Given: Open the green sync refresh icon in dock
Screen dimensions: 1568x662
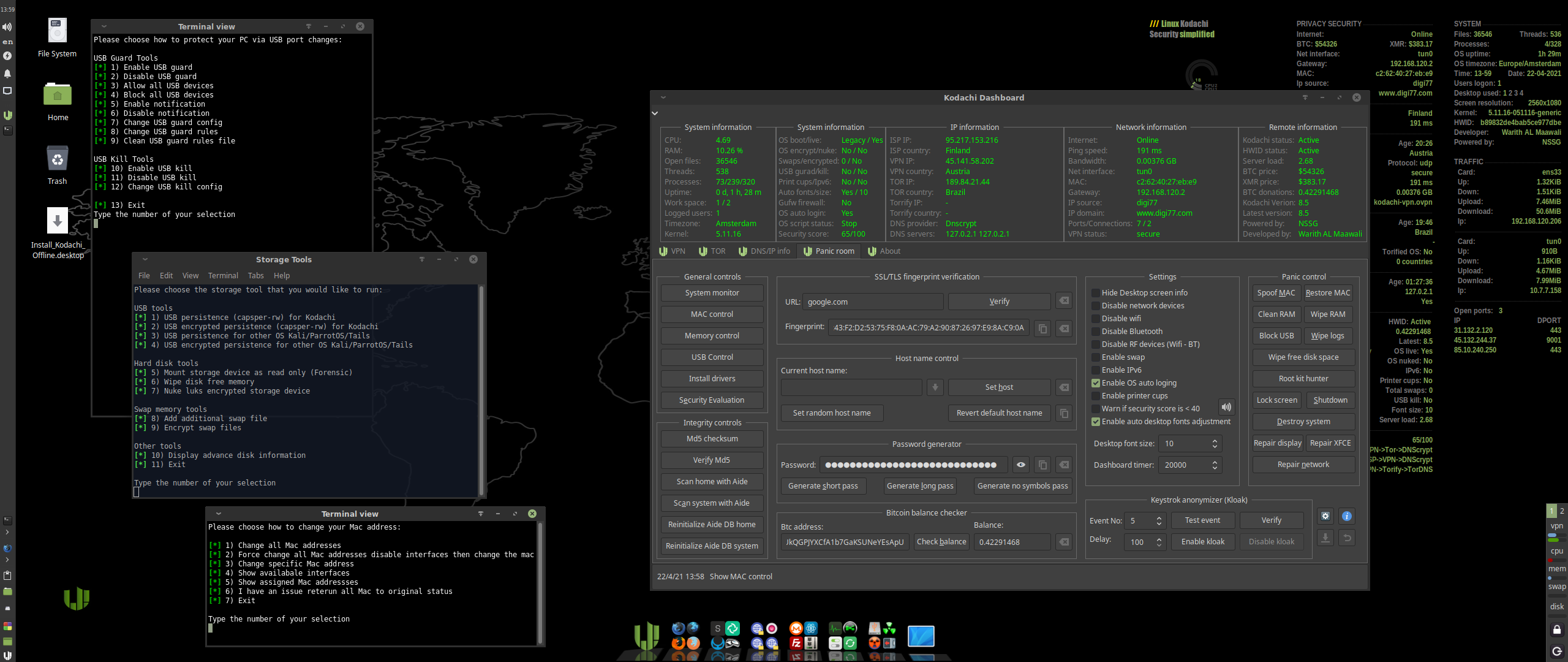Looking at the screenshot, I should tap(850, 643).
